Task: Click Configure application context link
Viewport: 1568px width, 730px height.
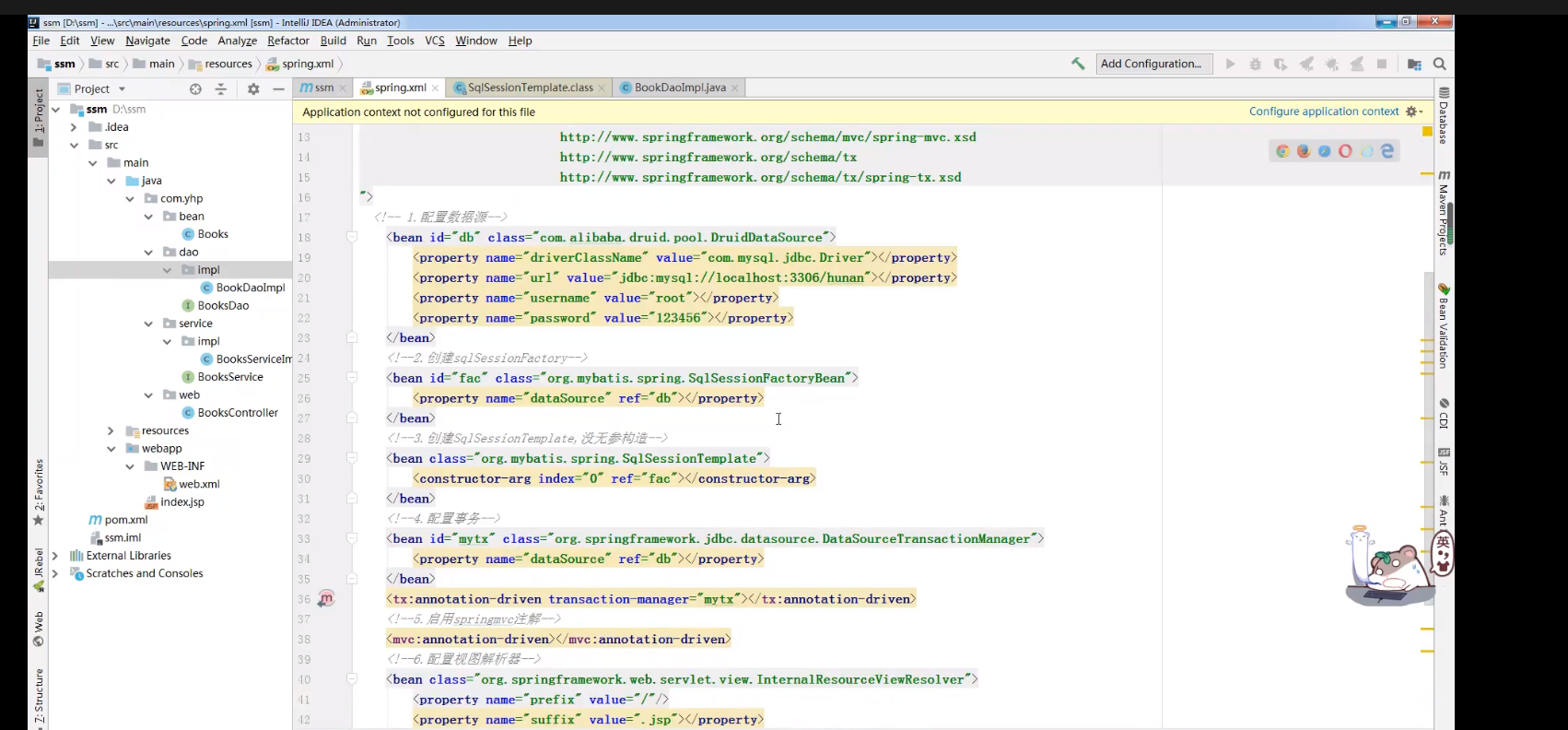Action: (1324, 112)
